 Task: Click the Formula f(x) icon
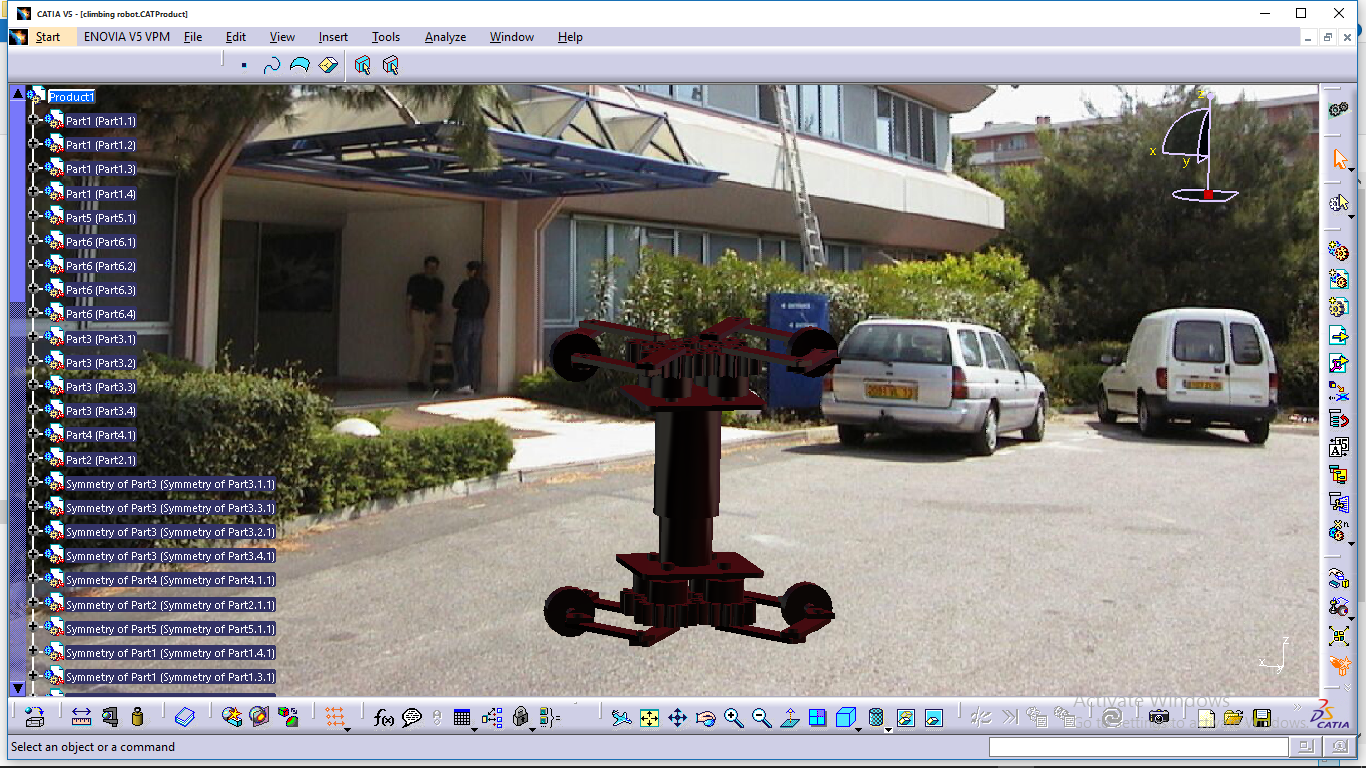(x=384, y=717)
